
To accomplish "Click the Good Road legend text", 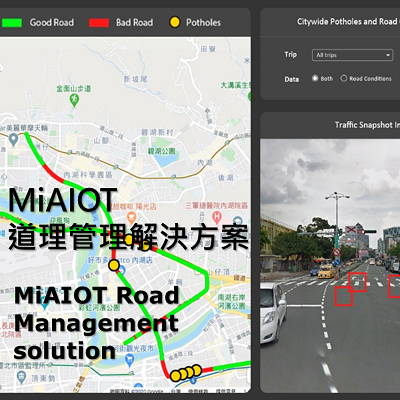I will pos(52,23).
